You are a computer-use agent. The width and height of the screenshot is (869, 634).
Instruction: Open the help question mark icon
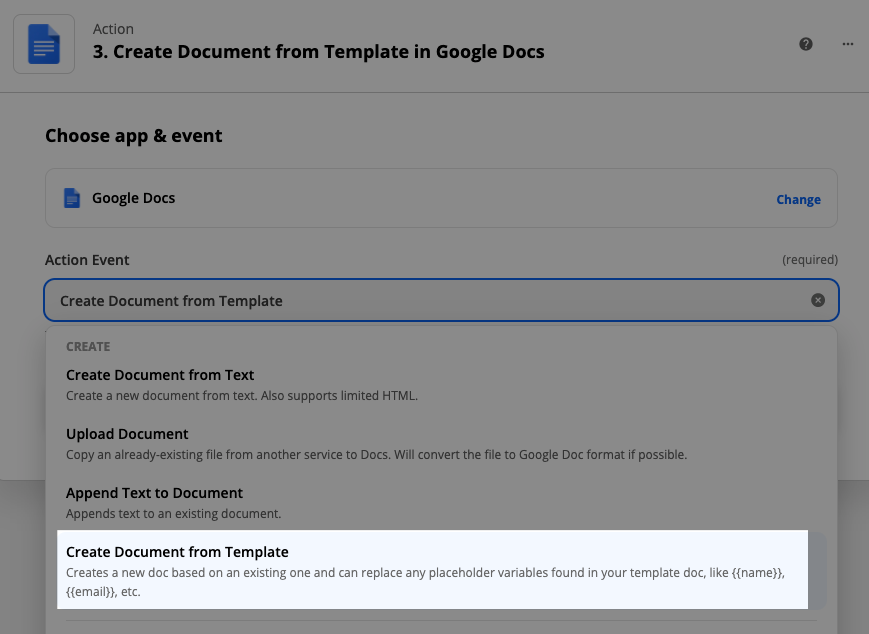pyautogui.click(x=806, y=44)
